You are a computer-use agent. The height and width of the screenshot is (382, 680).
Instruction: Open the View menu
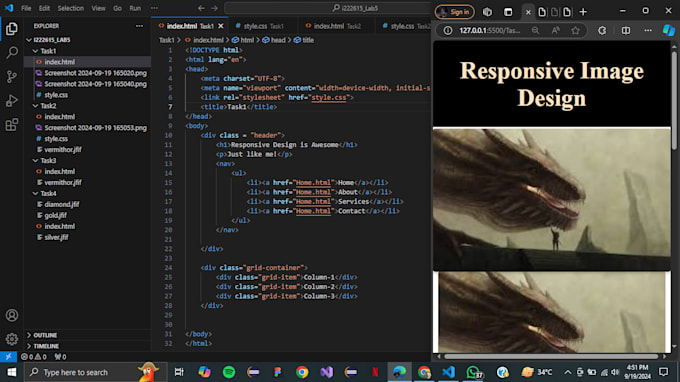coord(98,8)
